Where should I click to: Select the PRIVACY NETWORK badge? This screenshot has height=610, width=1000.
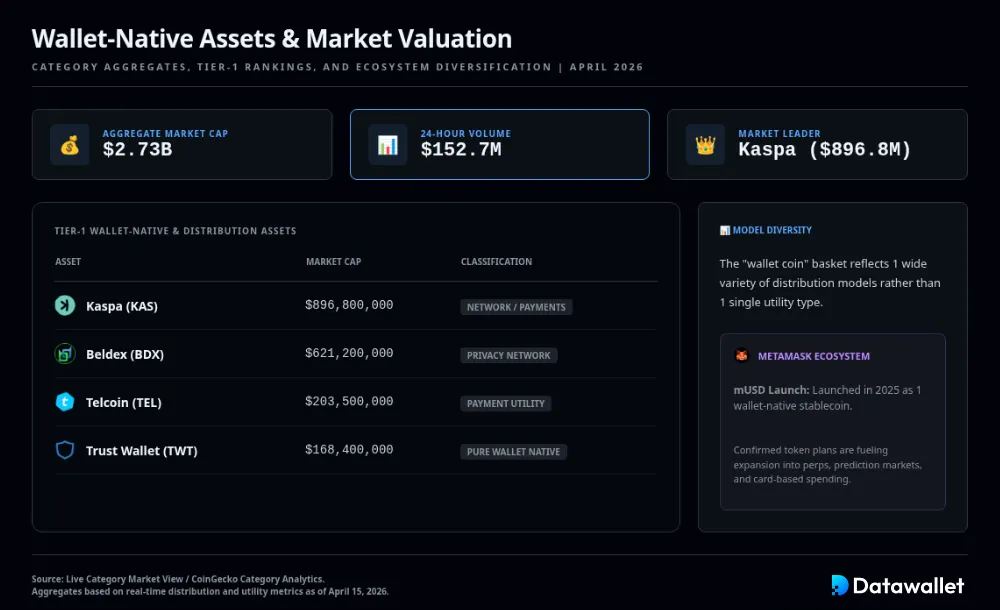(x=509, y=355)
